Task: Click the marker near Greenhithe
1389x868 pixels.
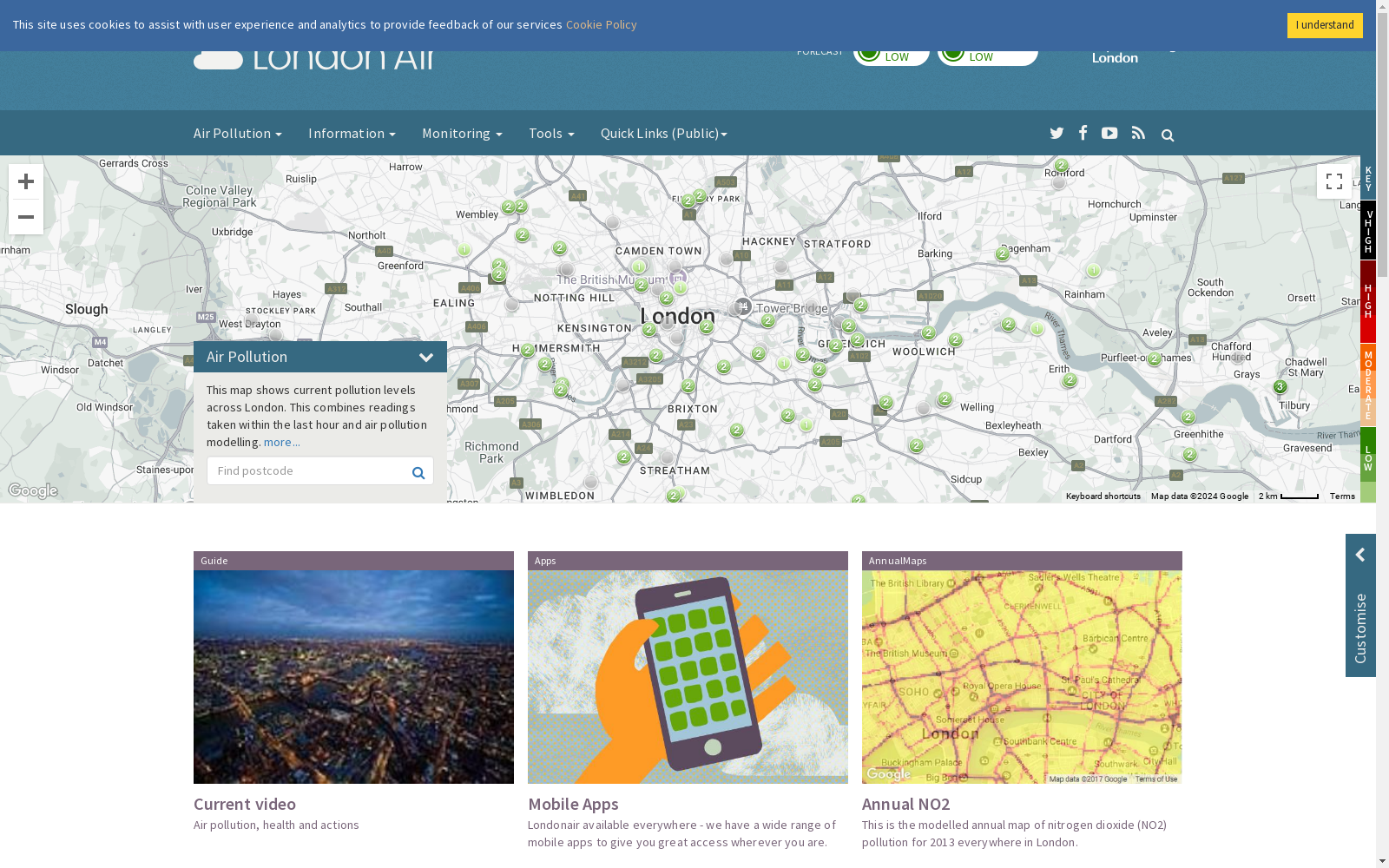Action: [1188, 417]
